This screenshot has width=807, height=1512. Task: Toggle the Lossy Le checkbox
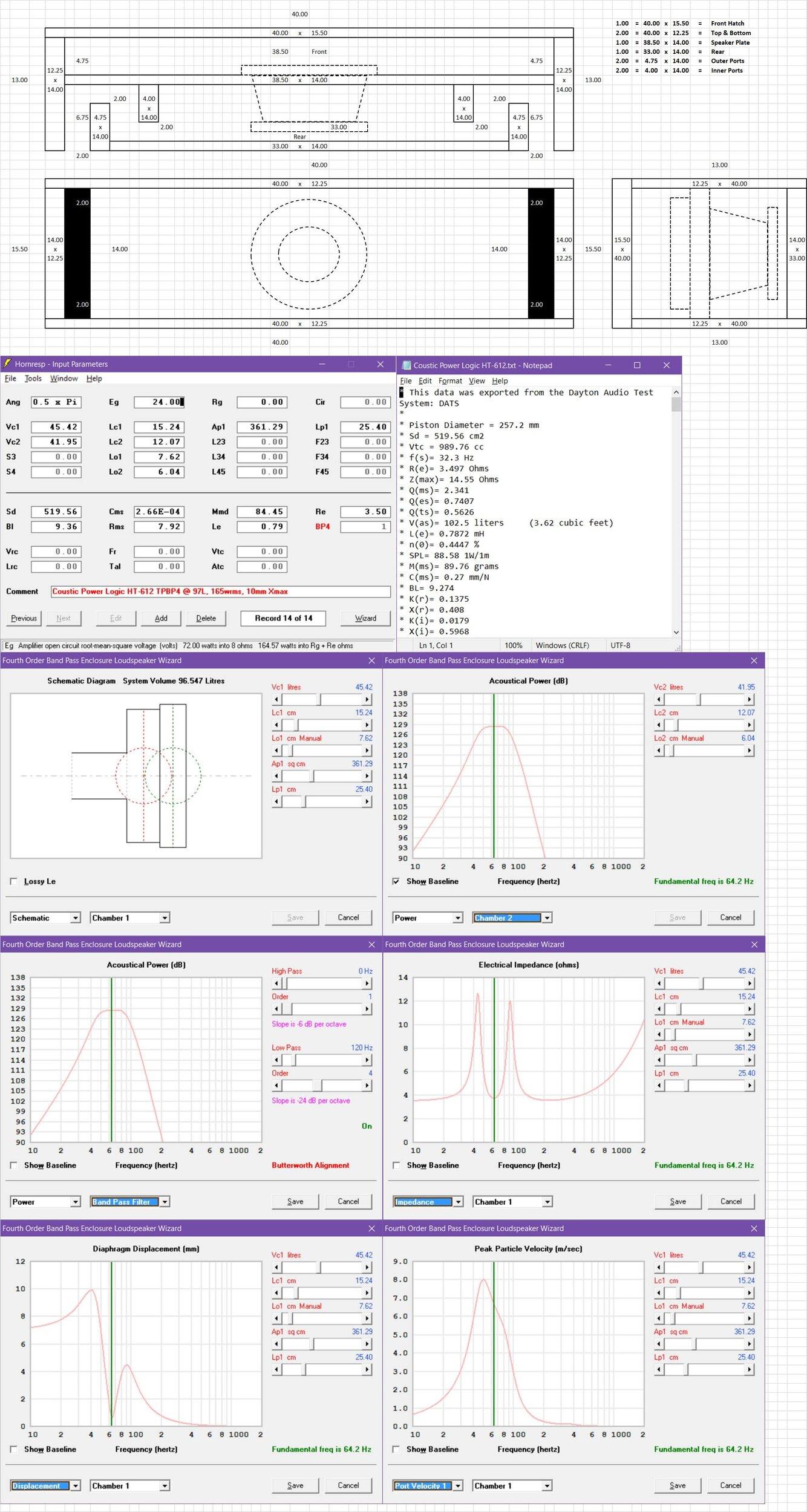[x=13, y=881]
